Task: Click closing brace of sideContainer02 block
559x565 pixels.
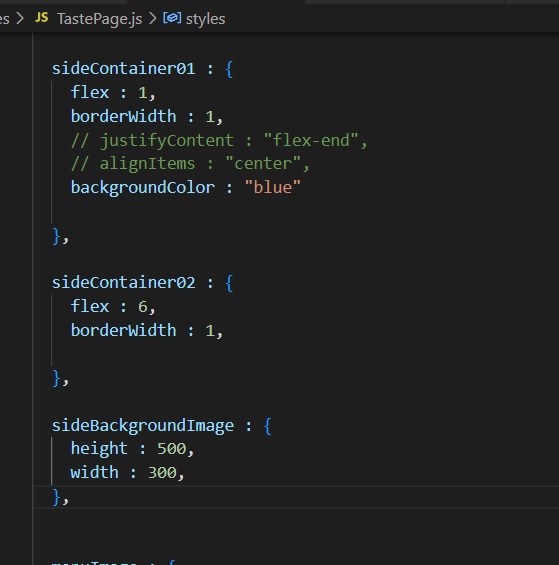Action: (56, 378)
